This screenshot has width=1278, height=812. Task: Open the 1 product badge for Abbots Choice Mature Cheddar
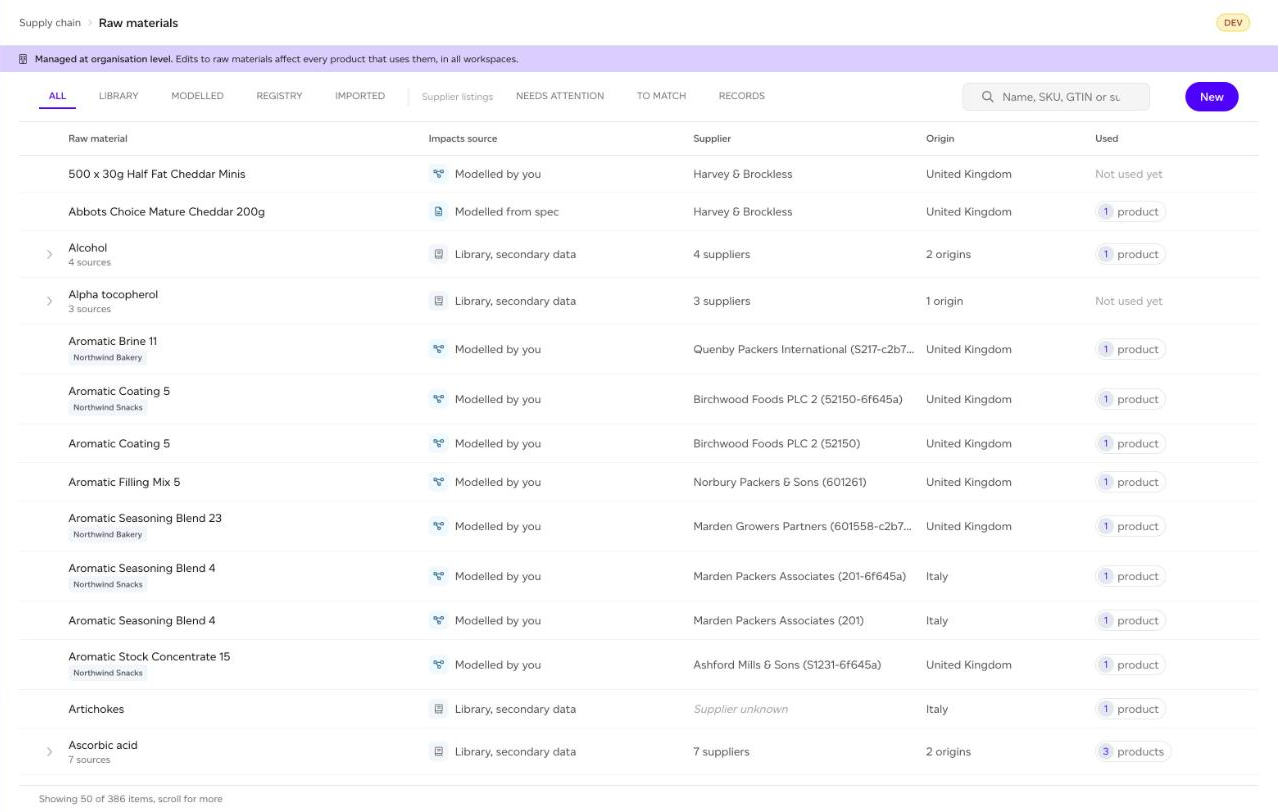[1130, 212]
